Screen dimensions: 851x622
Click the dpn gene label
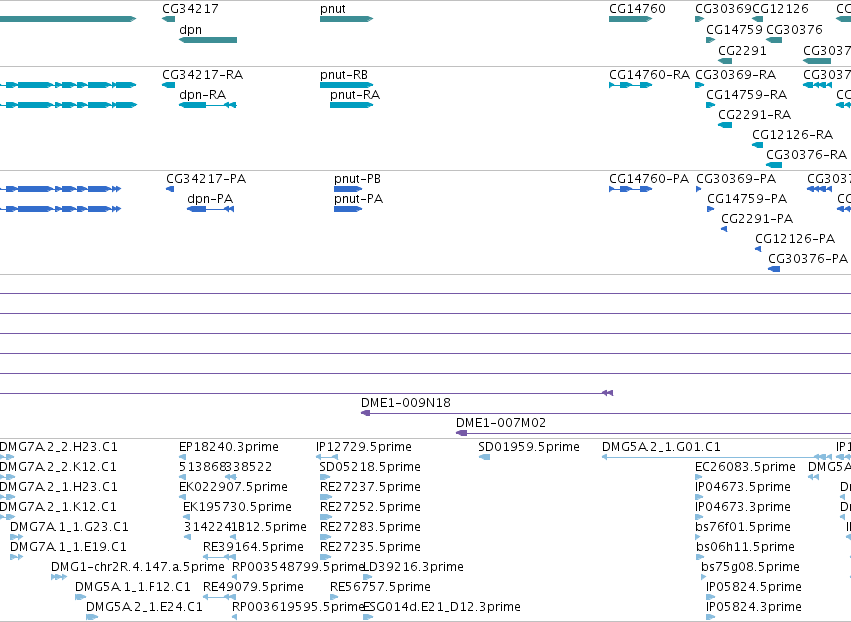click(190, 30)
